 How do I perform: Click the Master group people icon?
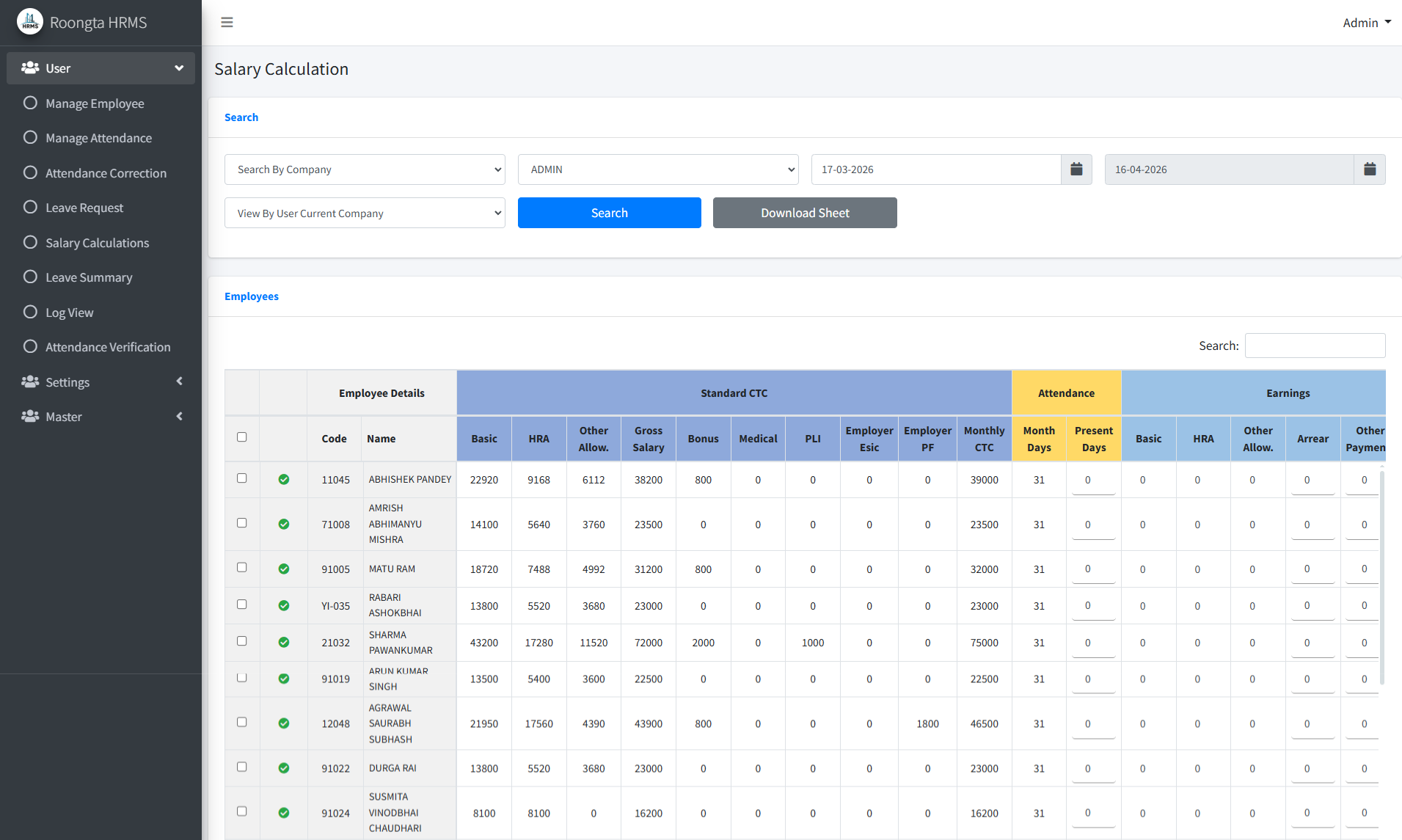30,417
